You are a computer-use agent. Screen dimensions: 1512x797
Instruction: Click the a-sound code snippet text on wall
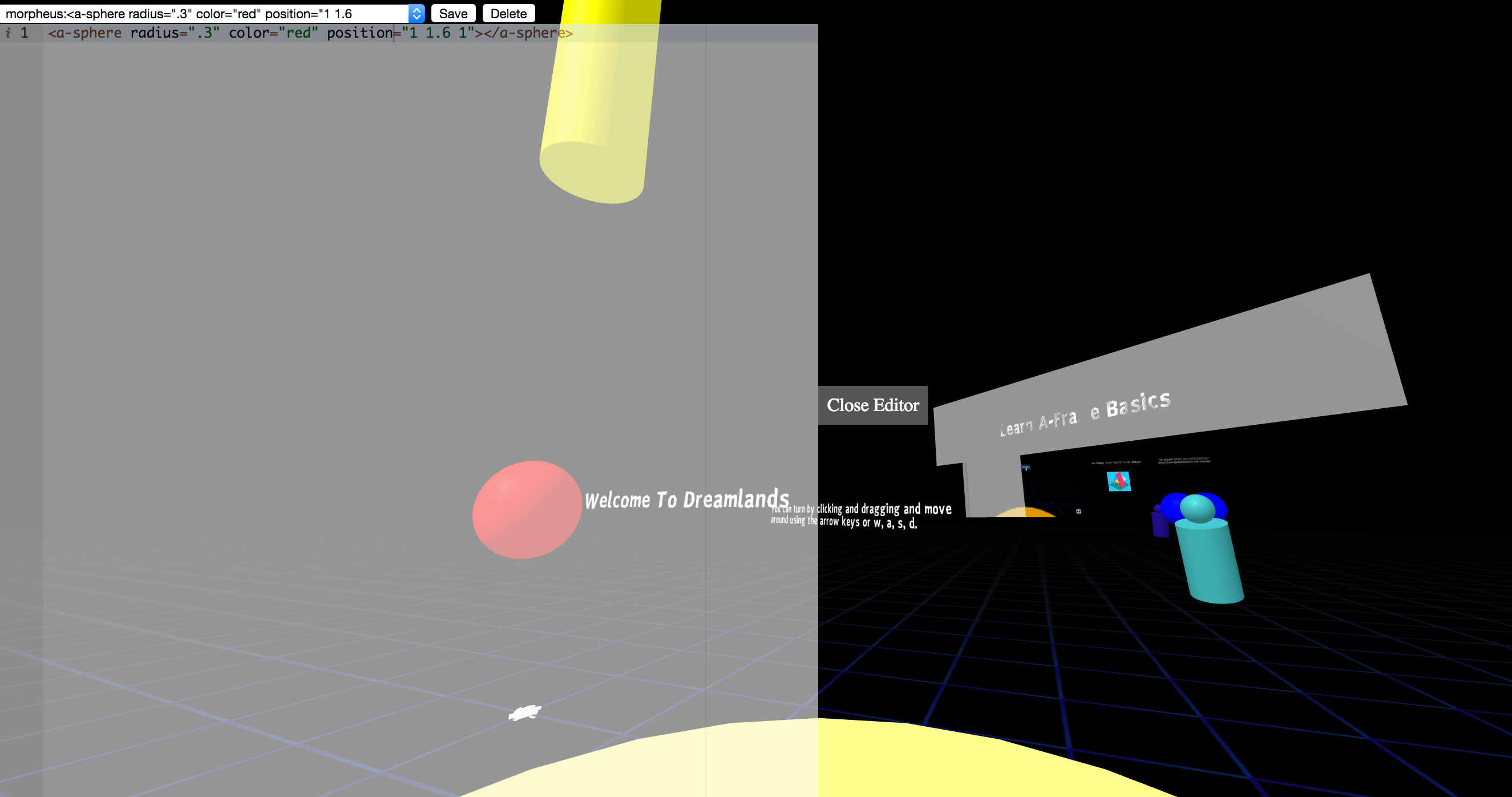[x=1183, y=461]
